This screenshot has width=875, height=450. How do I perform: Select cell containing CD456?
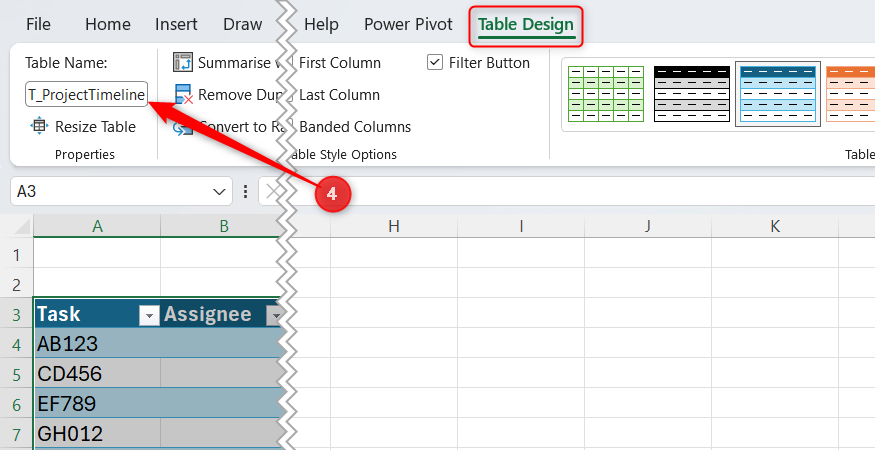97,374
